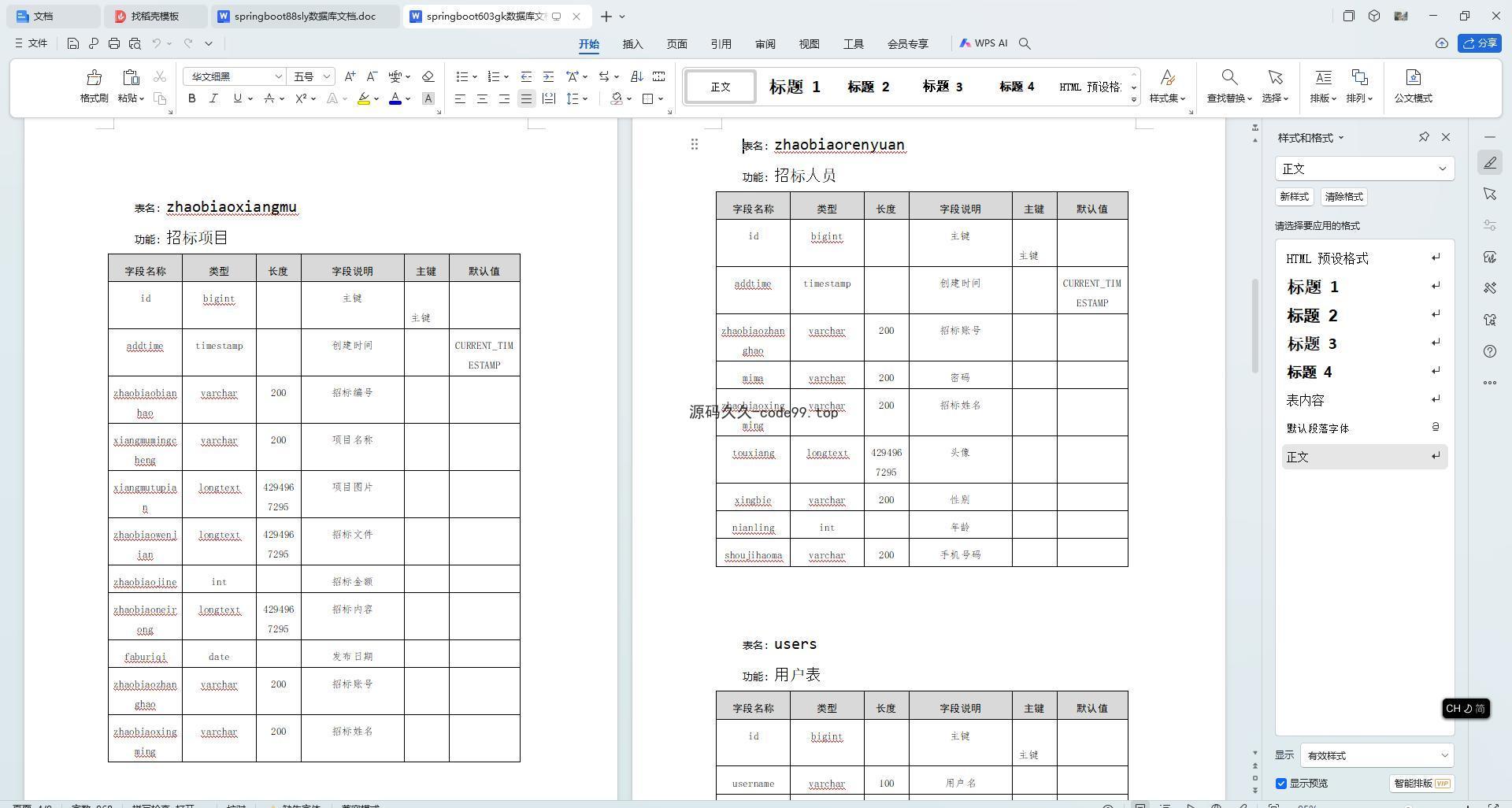Image resolution: width=1512 pixels, height=808 pixels.
Task: Switch to springboot88sly数据库文档.doc tab
Action: [306, 16]
